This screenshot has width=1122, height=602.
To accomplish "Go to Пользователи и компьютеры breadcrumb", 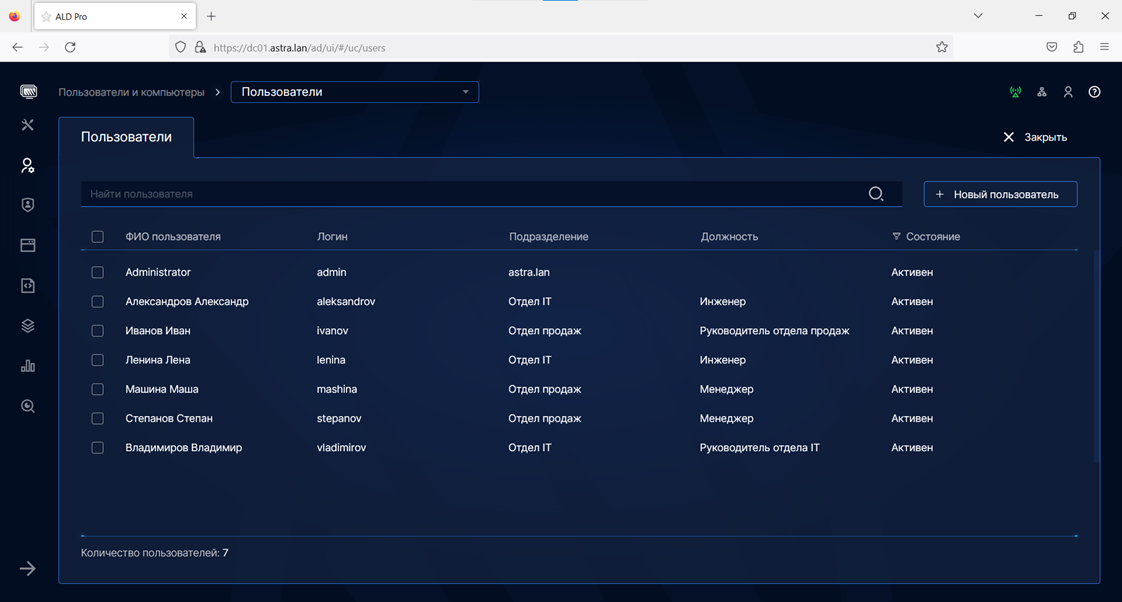I will coord(131,92).
